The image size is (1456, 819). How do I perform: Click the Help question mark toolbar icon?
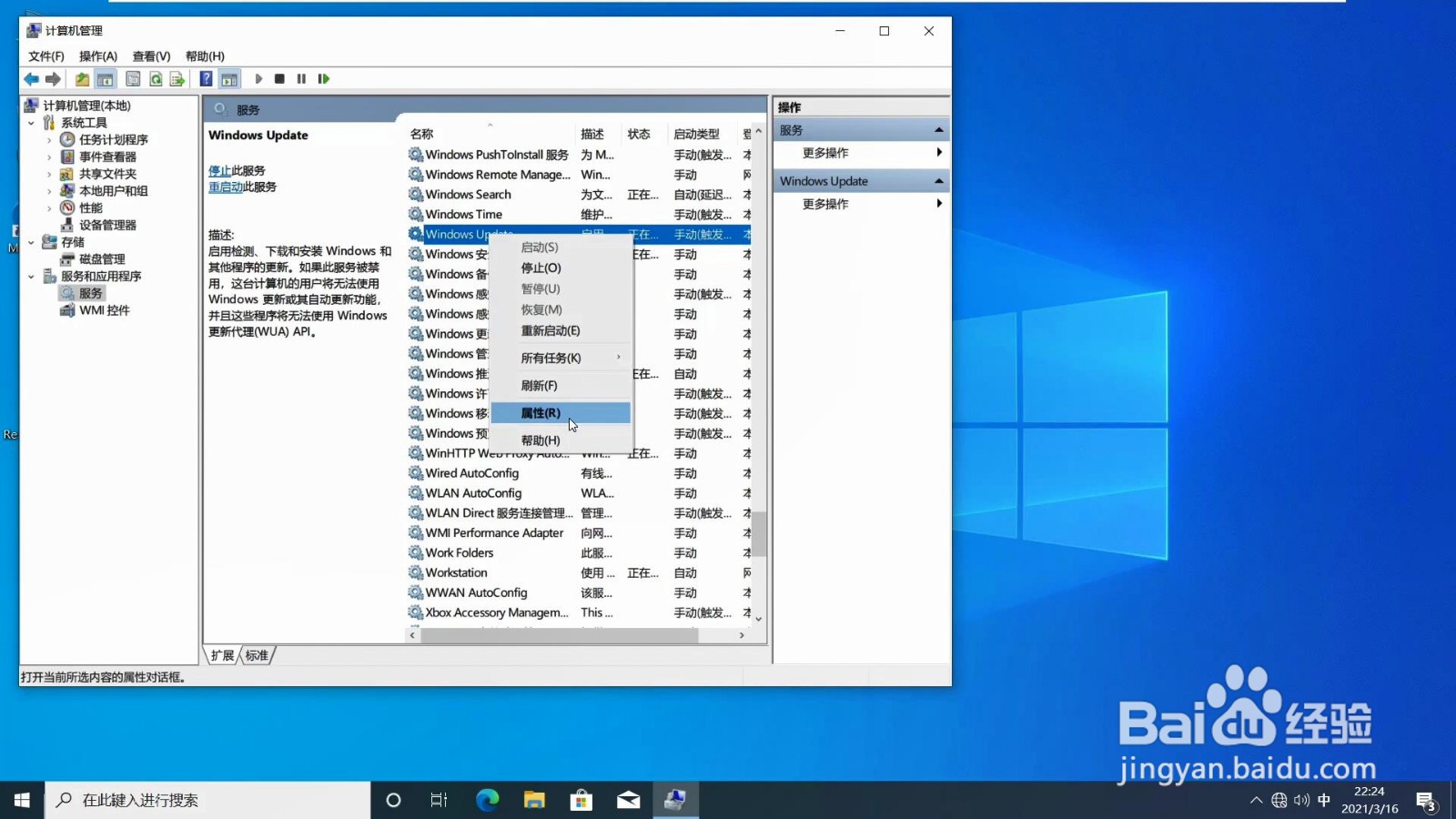coord(207,79)
